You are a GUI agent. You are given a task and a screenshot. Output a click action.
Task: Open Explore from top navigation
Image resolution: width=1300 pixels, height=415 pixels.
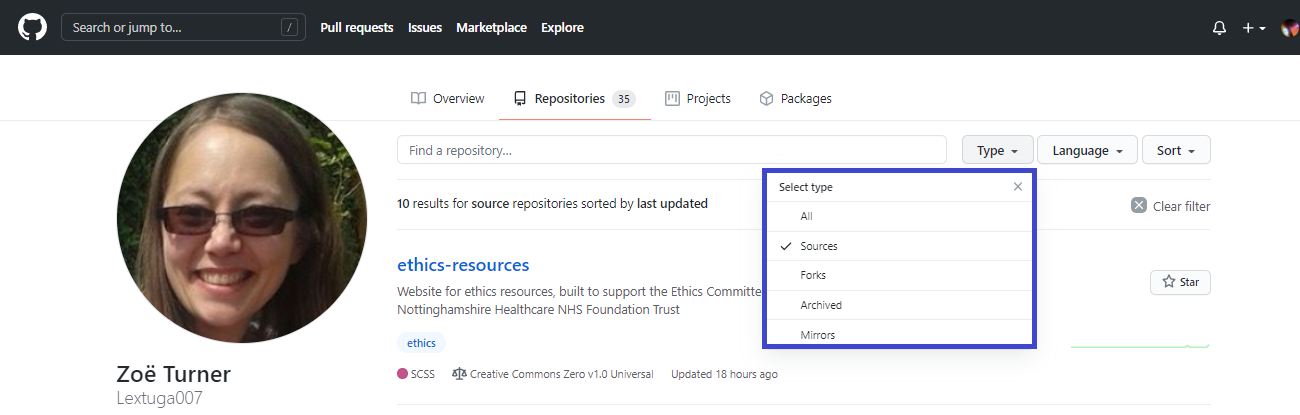pyautogui.click(x=562, y=28)
